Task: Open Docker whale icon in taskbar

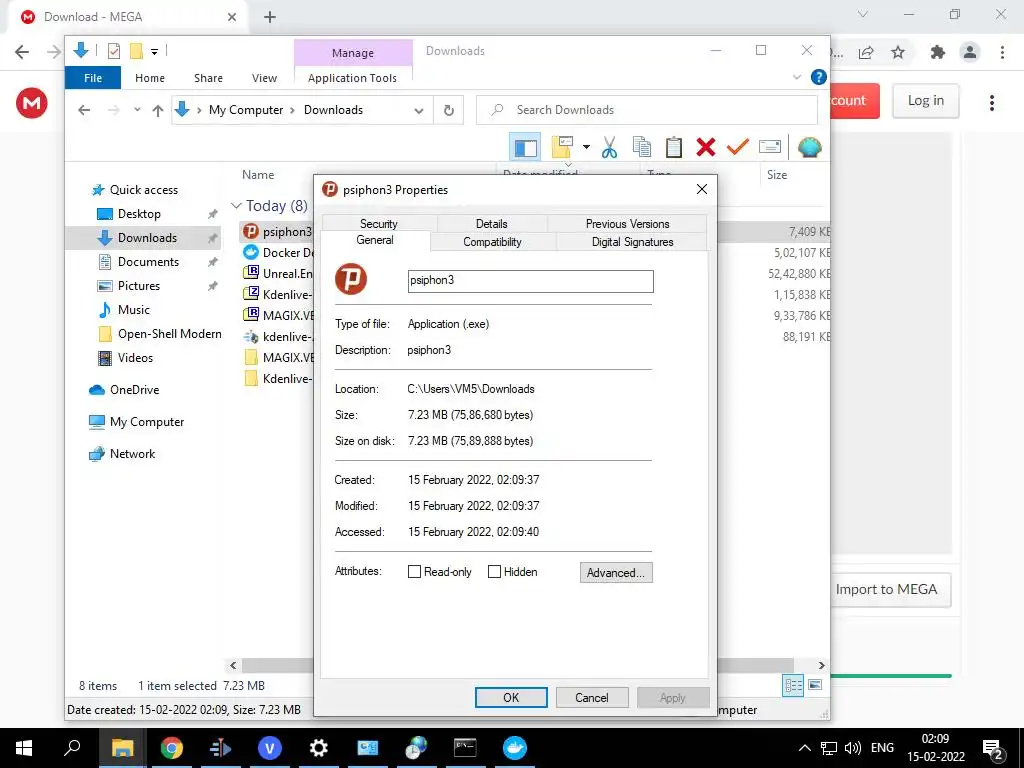Action: pyautogui.click(x=515, y=748)
